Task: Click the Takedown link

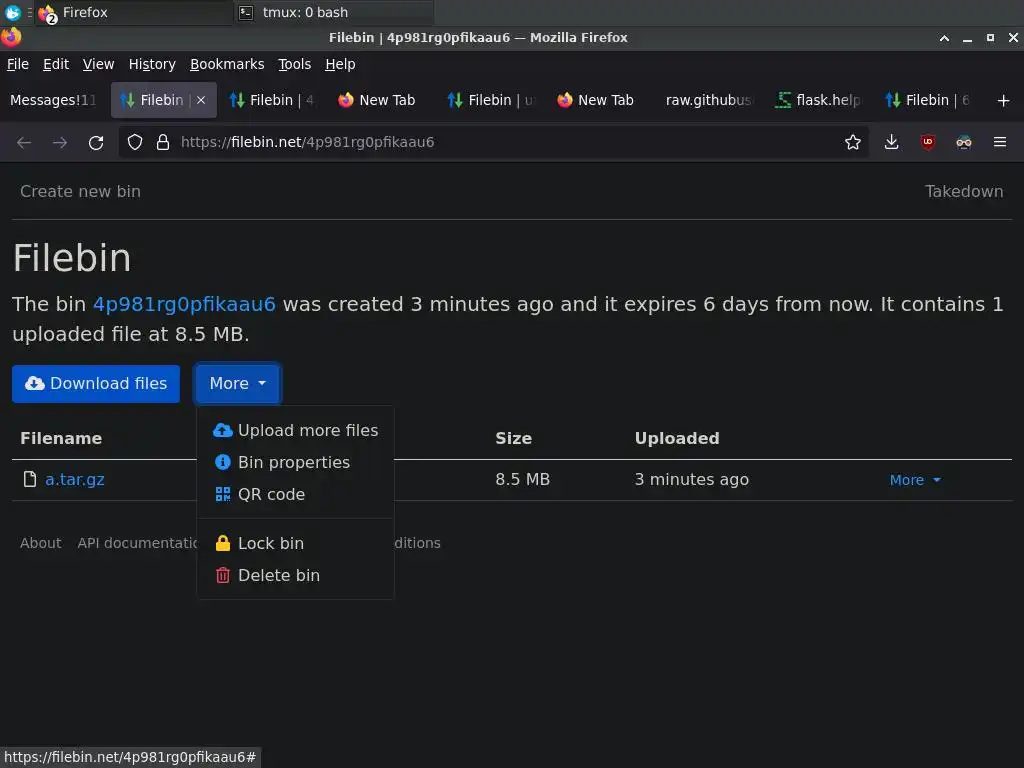Action: tap(964, 191)
